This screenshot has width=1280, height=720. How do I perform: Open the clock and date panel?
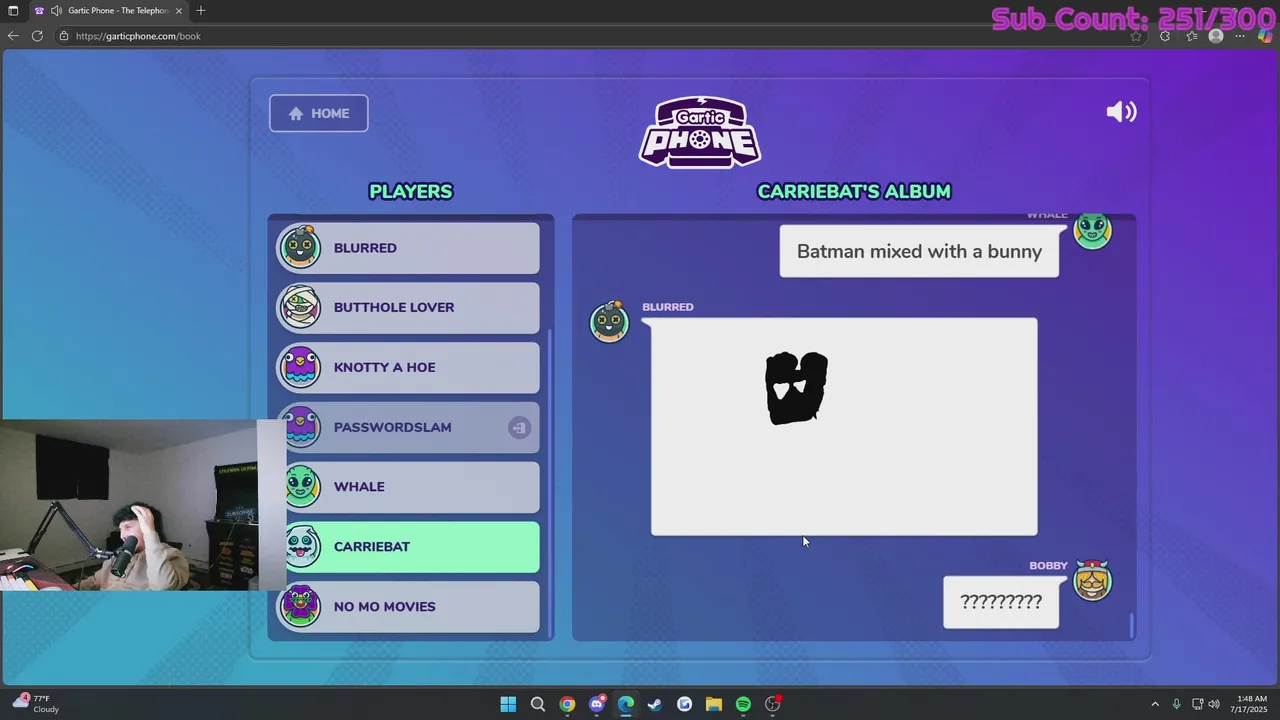(x=1251, y=704)
